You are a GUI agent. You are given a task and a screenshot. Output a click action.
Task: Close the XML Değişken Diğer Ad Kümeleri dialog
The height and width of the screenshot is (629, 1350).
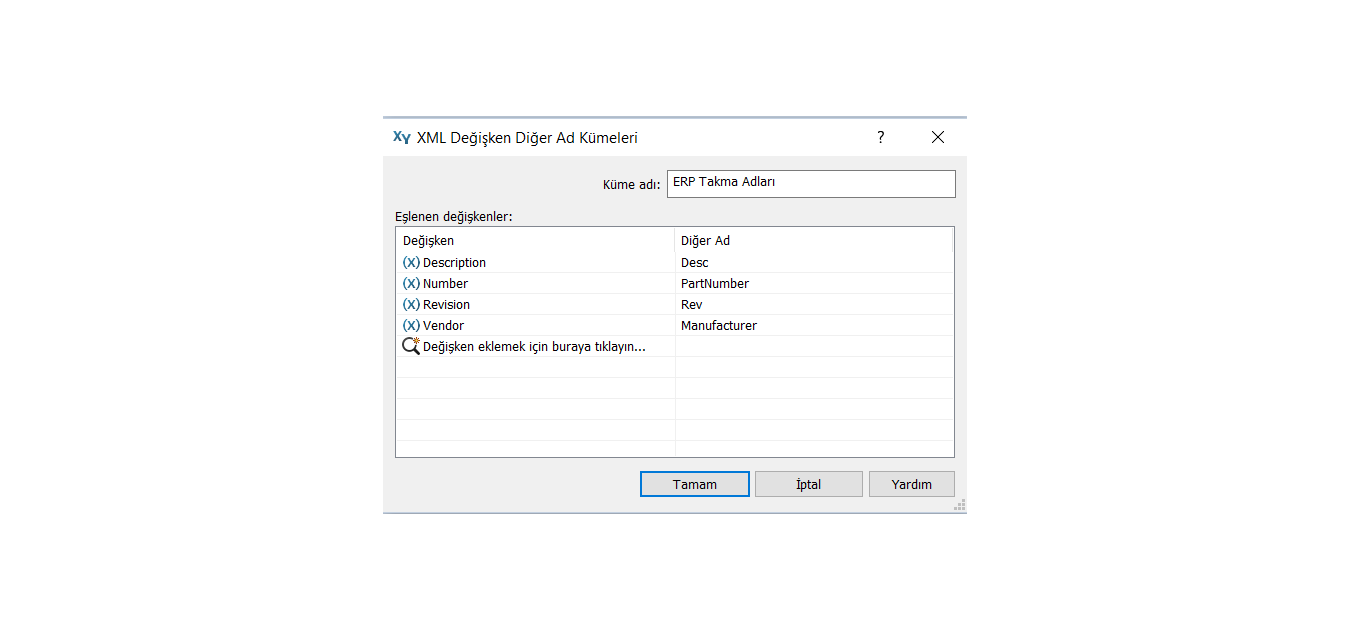938,138
